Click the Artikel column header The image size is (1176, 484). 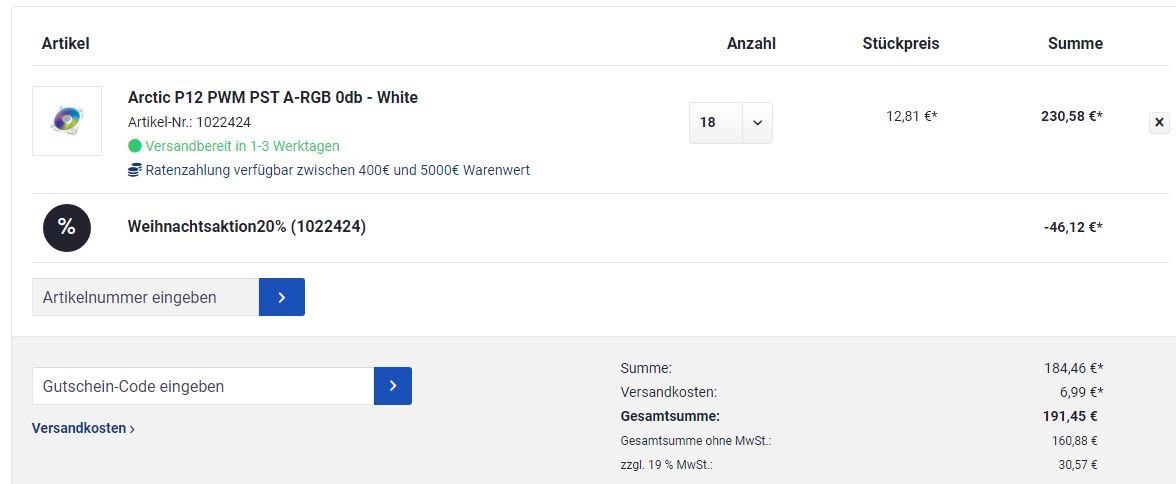[x=66, y=43]
